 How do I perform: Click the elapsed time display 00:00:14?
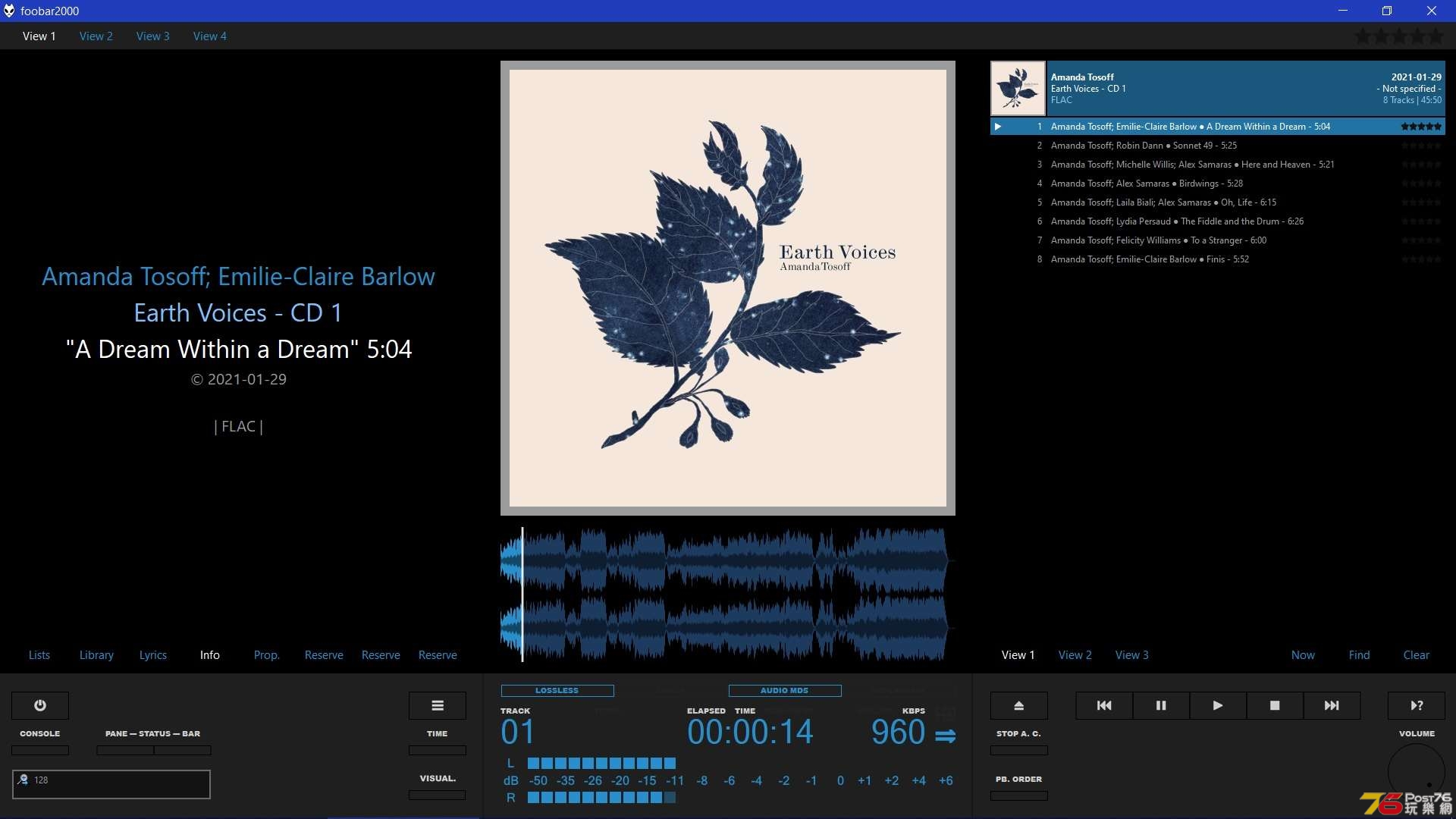[750, 732]
